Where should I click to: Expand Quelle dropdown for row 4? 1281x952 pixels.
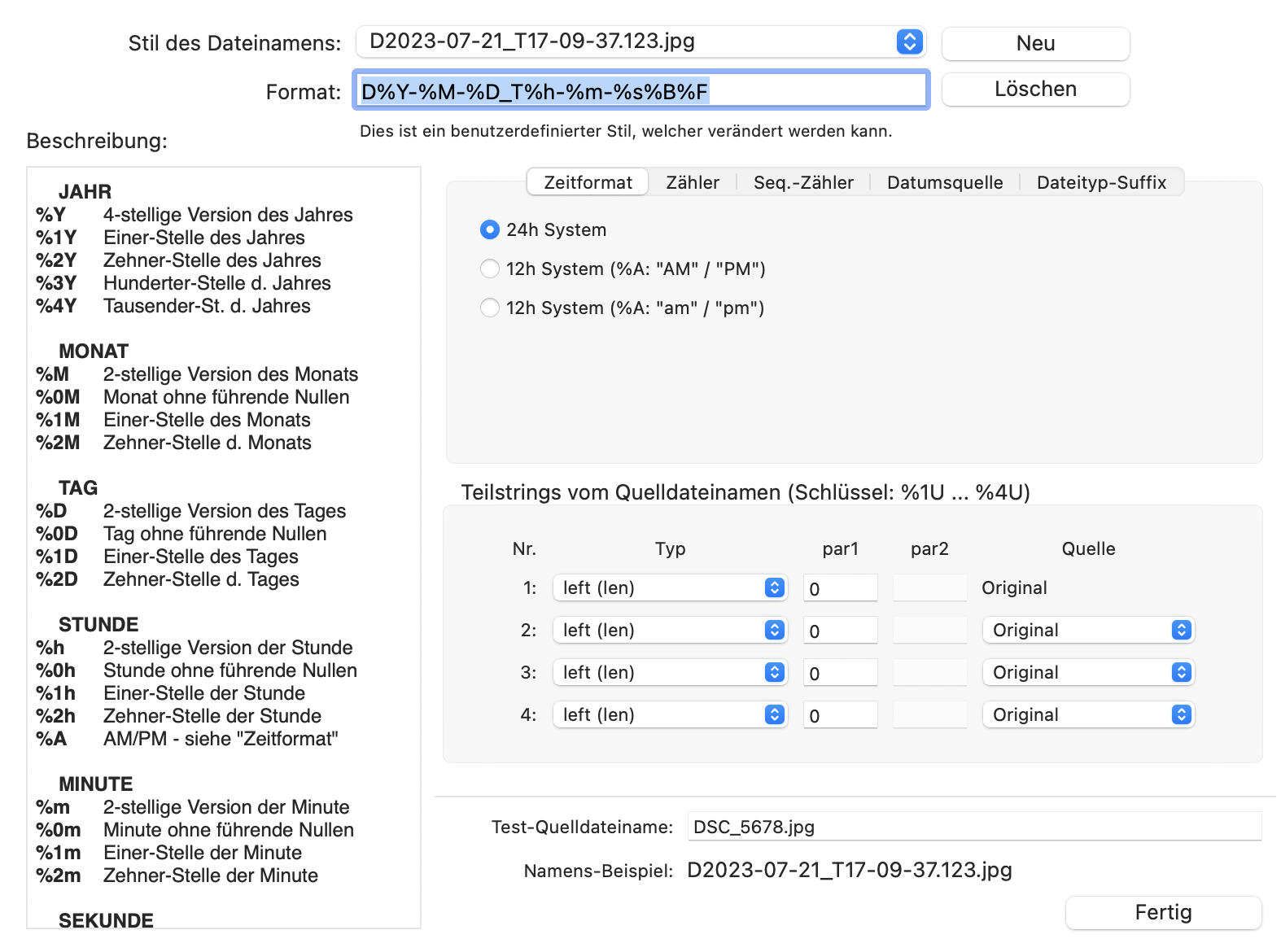(x=1087, y=715)
